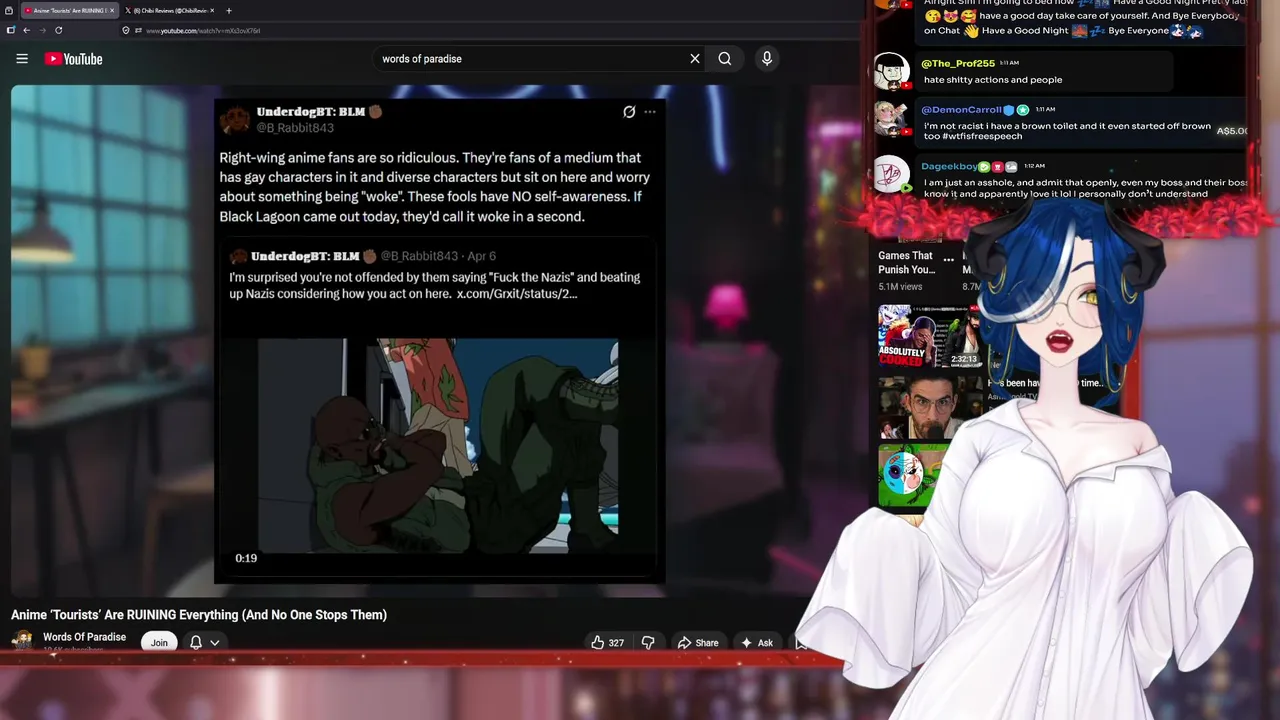Viewport: 1280px width, 720px height.
Task: Join the Words Of Paradise channel
Action: [x=159, y=643]
